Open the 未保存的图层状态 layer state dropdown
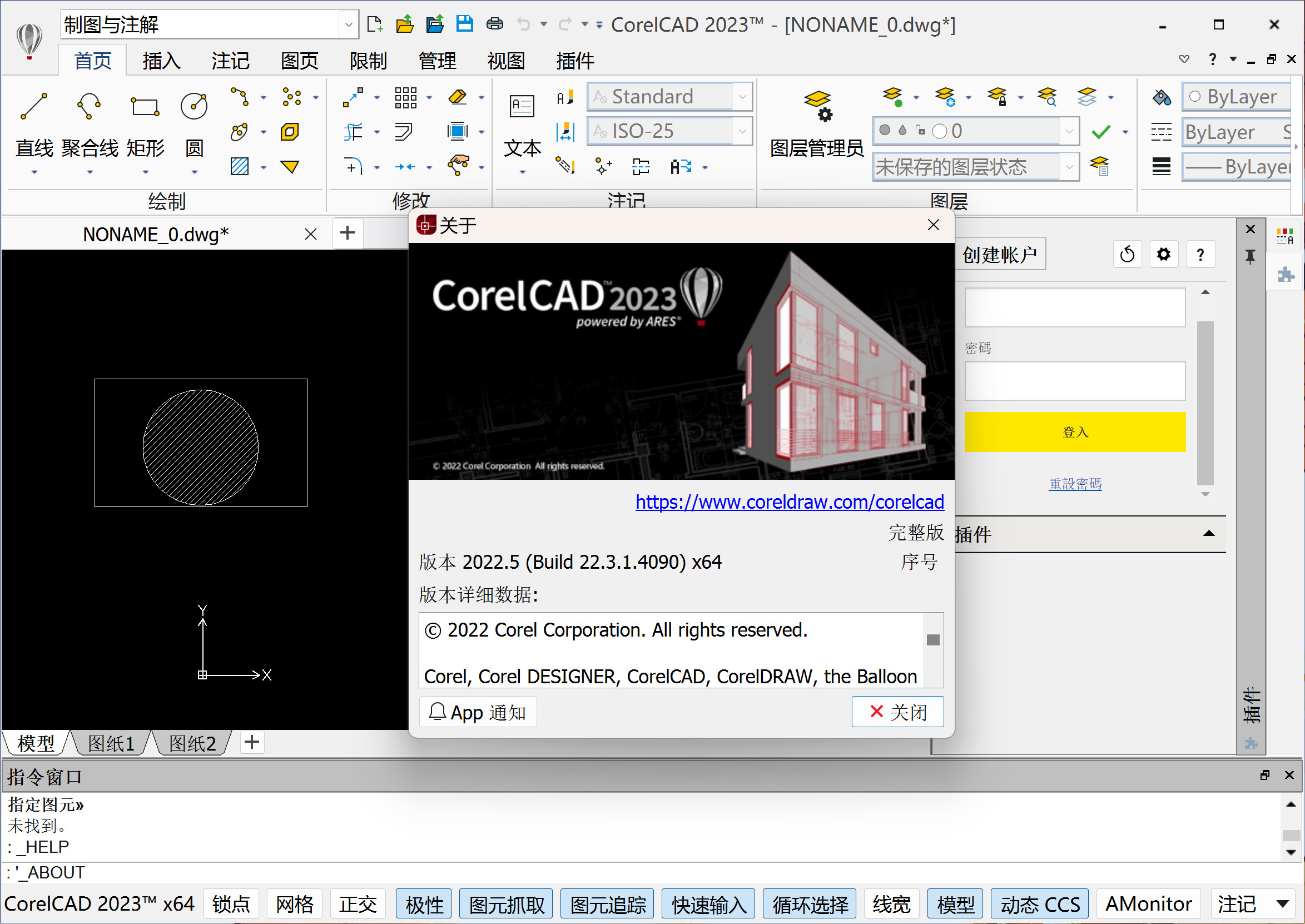The image size is (1305, 924). coord(1069,167)
